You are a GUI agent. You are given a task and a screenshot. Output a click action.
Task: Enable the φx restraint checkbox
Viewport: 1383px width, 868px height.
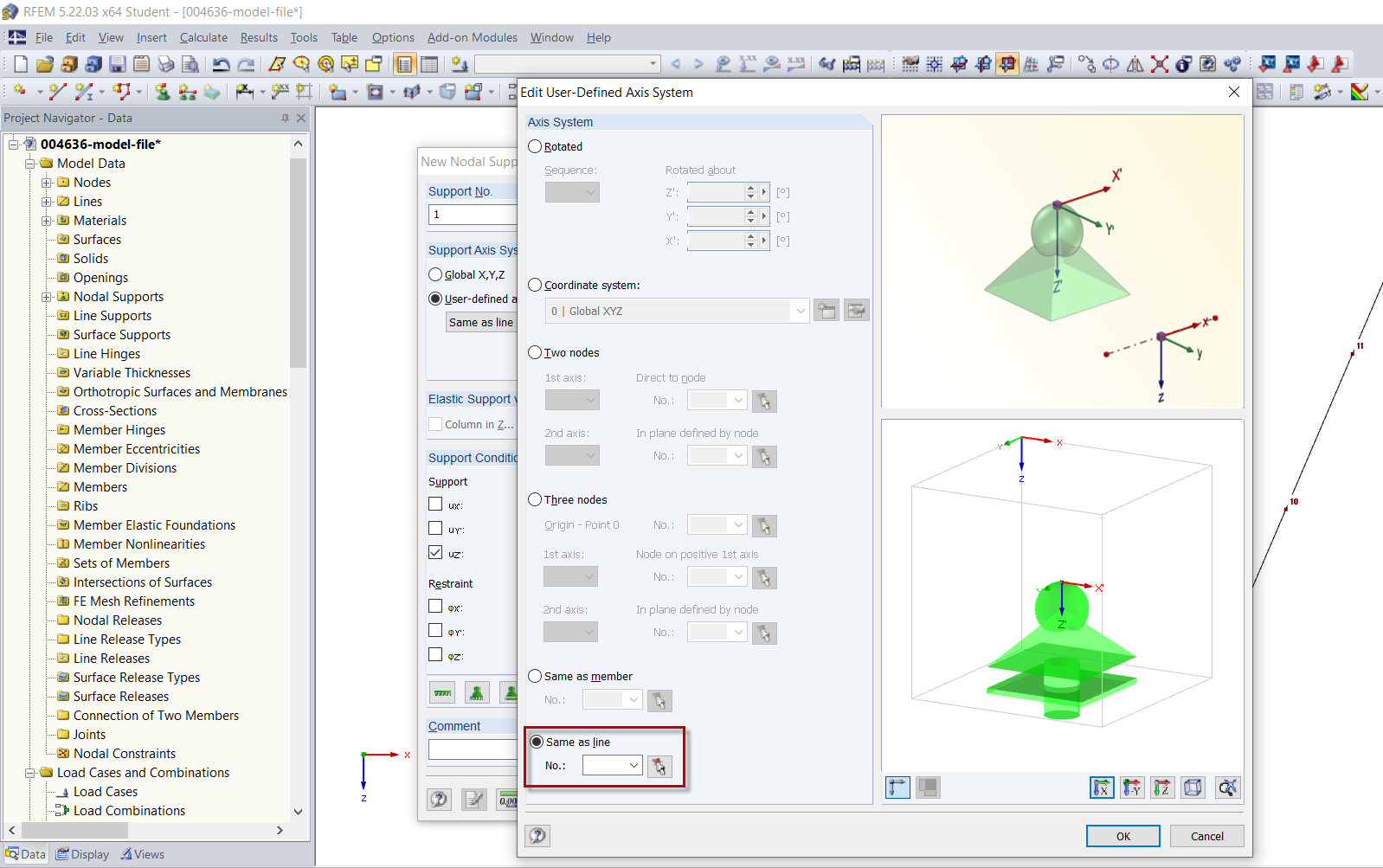coord(435,607)
